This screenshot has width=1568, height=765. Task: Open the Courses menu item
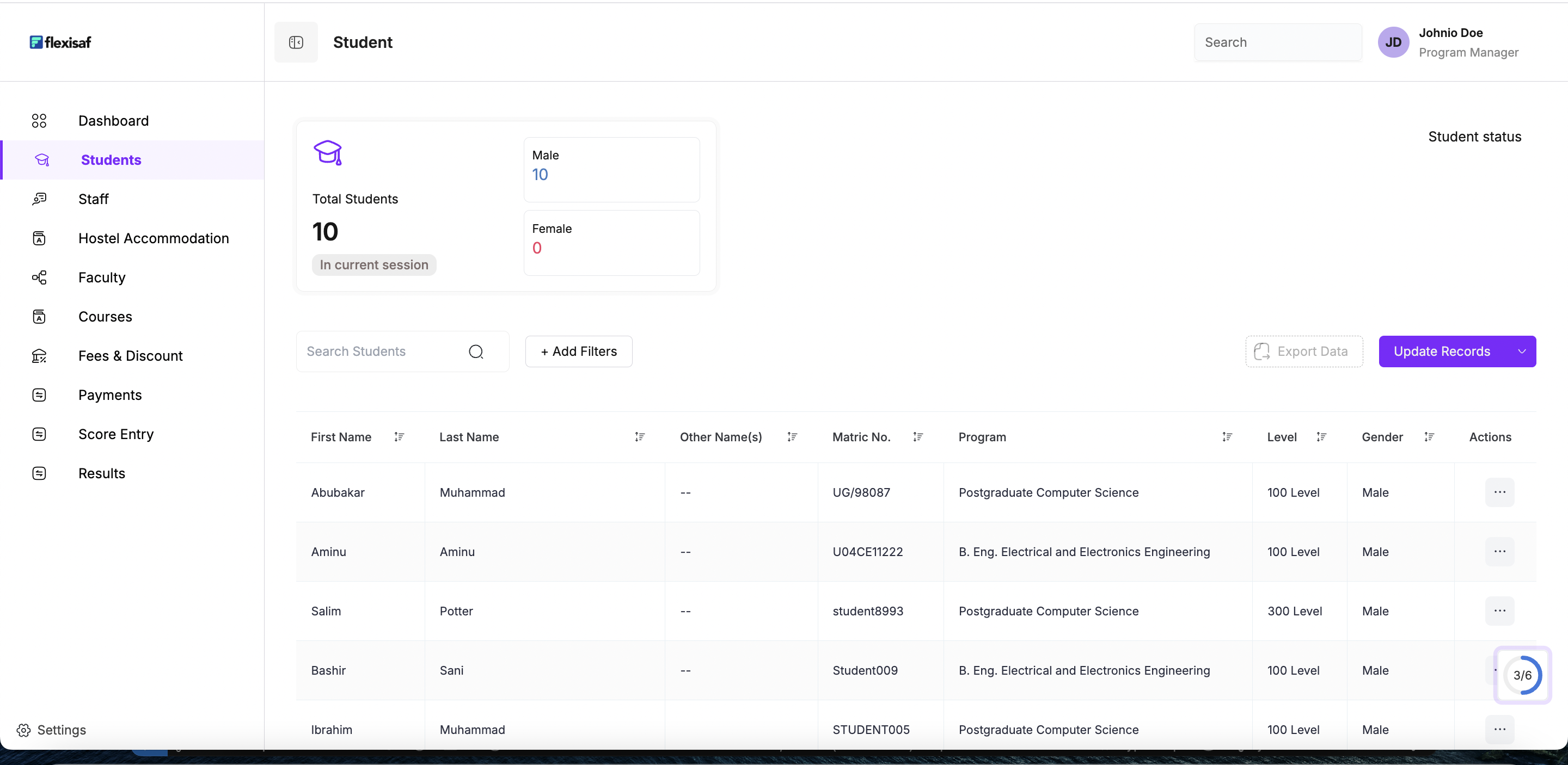[132, 317]
